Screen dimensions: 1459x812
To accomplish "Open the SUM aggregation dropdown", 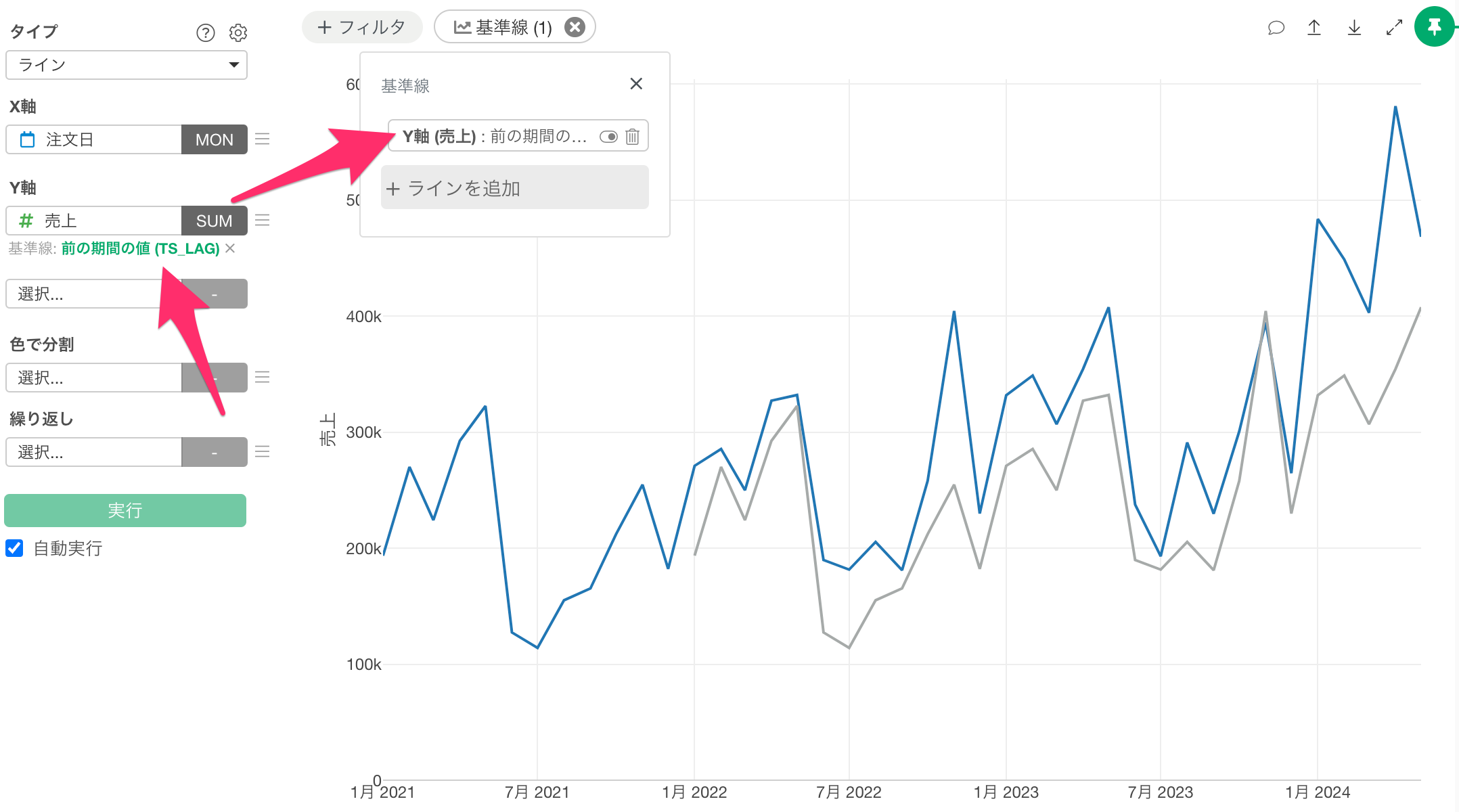I will (x=214, y=221).
